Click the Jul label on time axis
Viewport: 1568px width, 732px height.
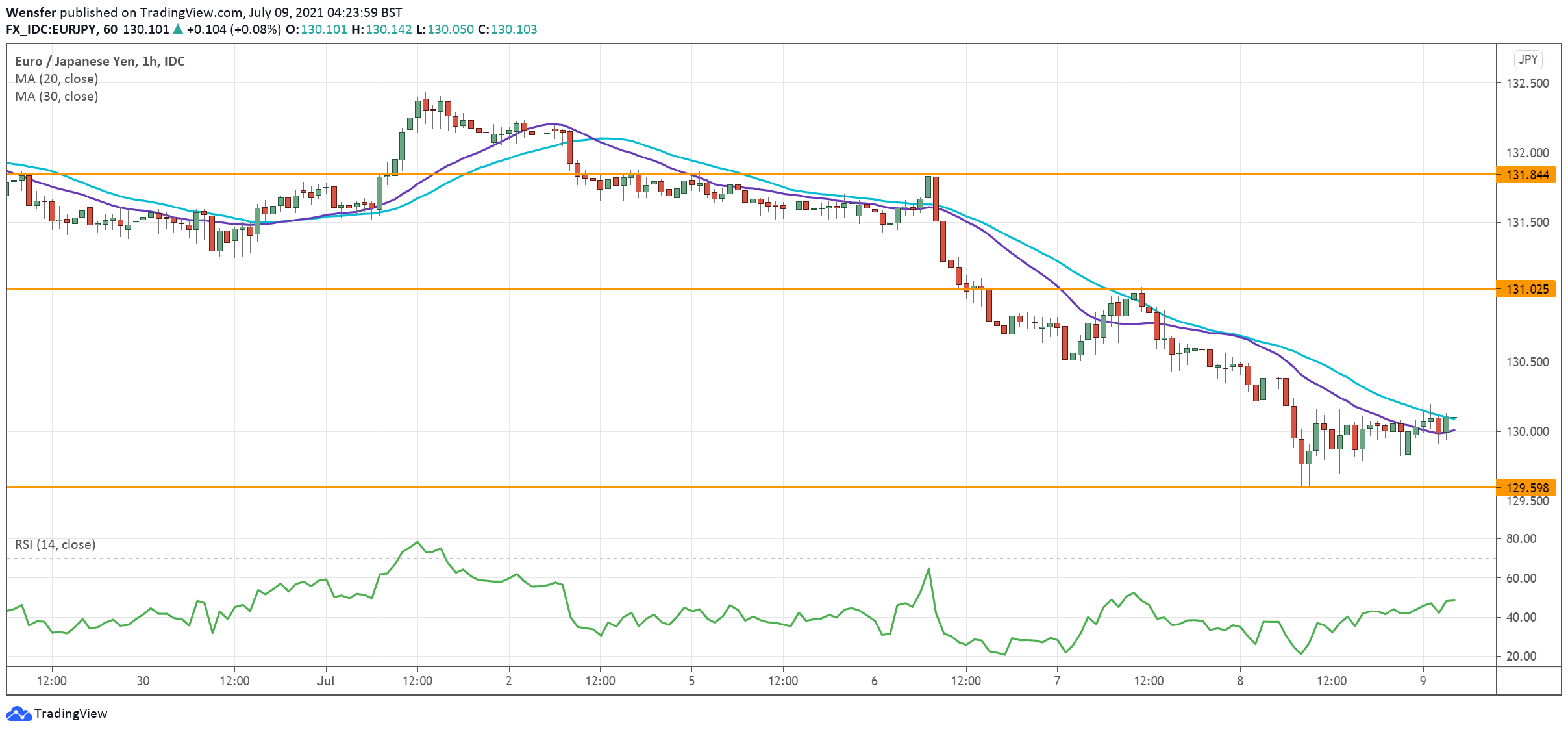click(x=326, y=681)
